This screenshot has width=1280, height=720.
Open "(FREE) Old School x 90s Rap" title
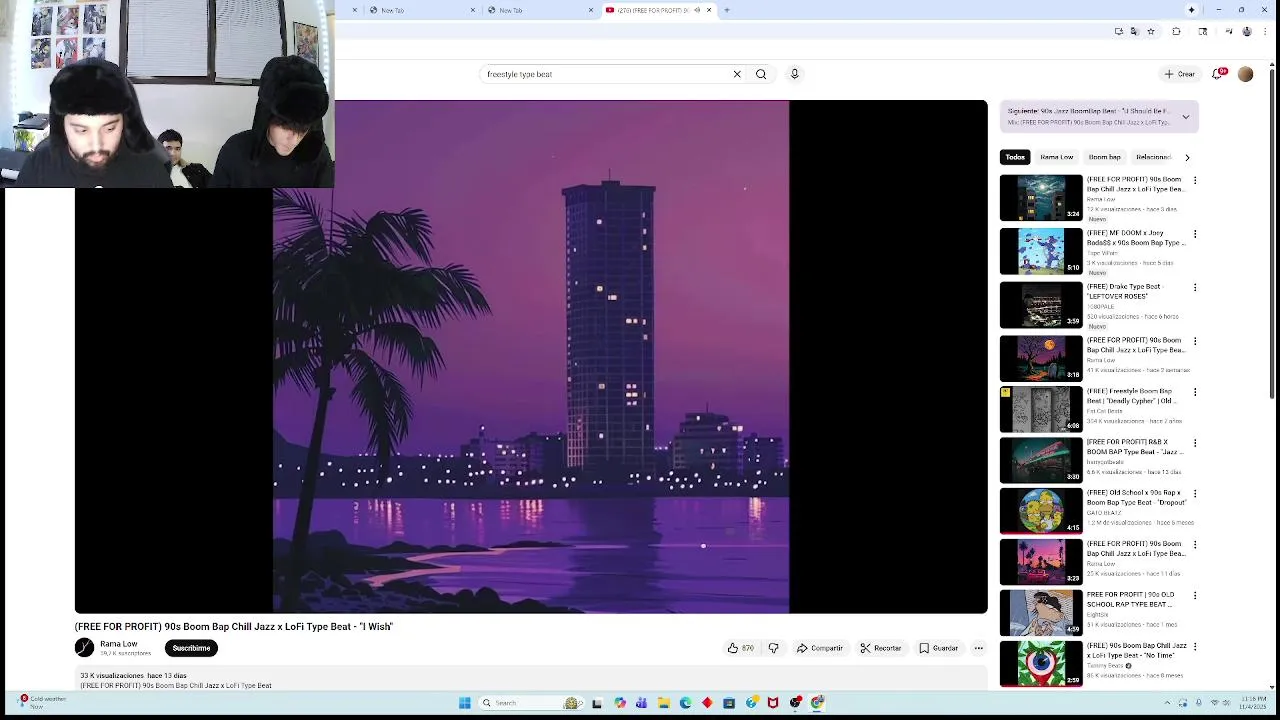click(1136, 498)
